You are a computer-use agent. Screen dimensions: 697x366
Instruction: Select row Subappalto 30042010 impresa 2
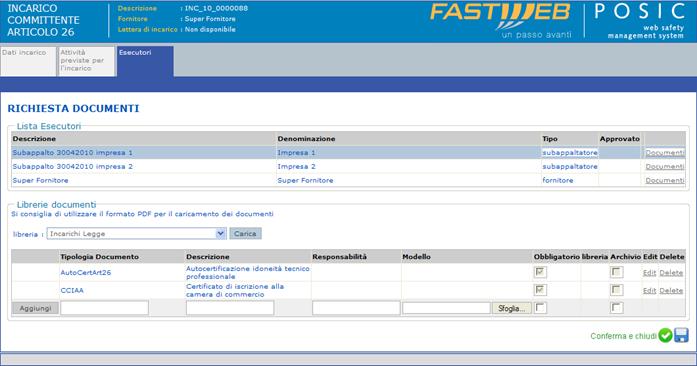348,166
